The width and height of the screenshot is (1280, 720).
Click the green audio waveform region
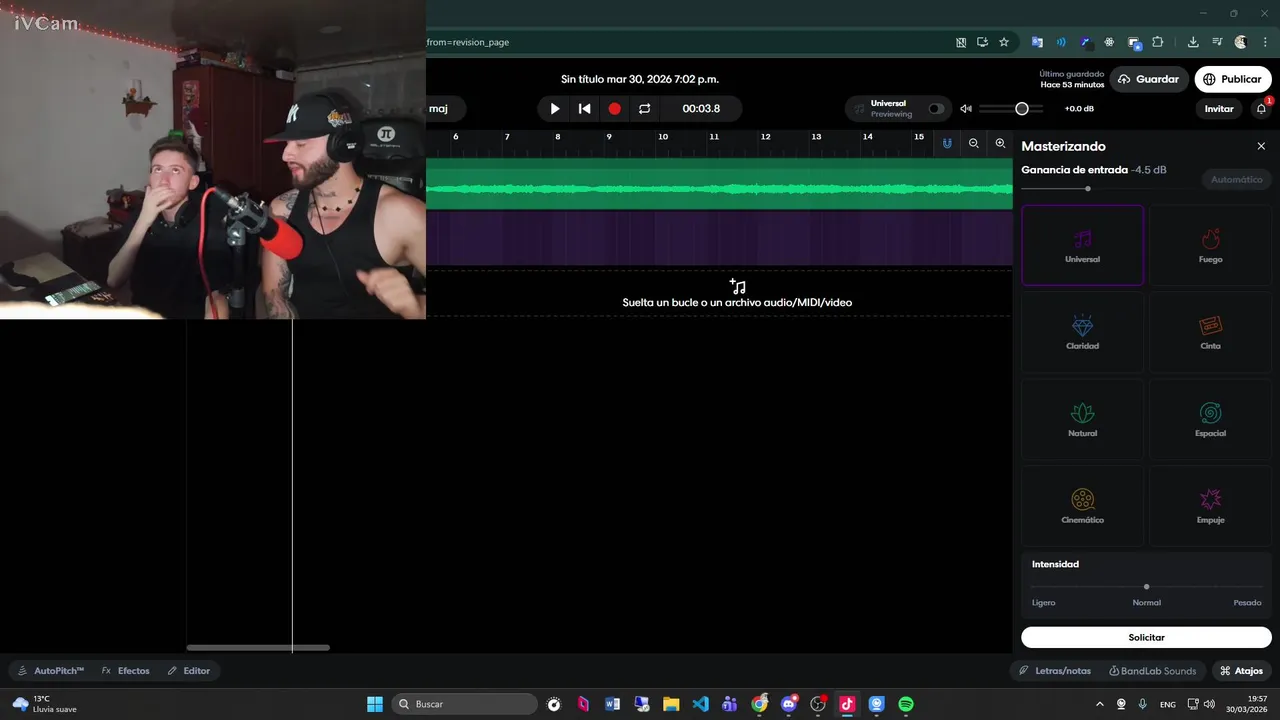click(719, 186)
